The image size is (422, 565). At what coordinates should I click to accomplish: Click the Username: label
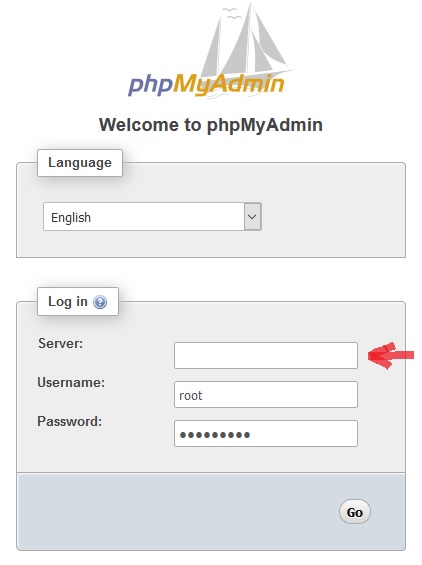[x=71, y=382]
